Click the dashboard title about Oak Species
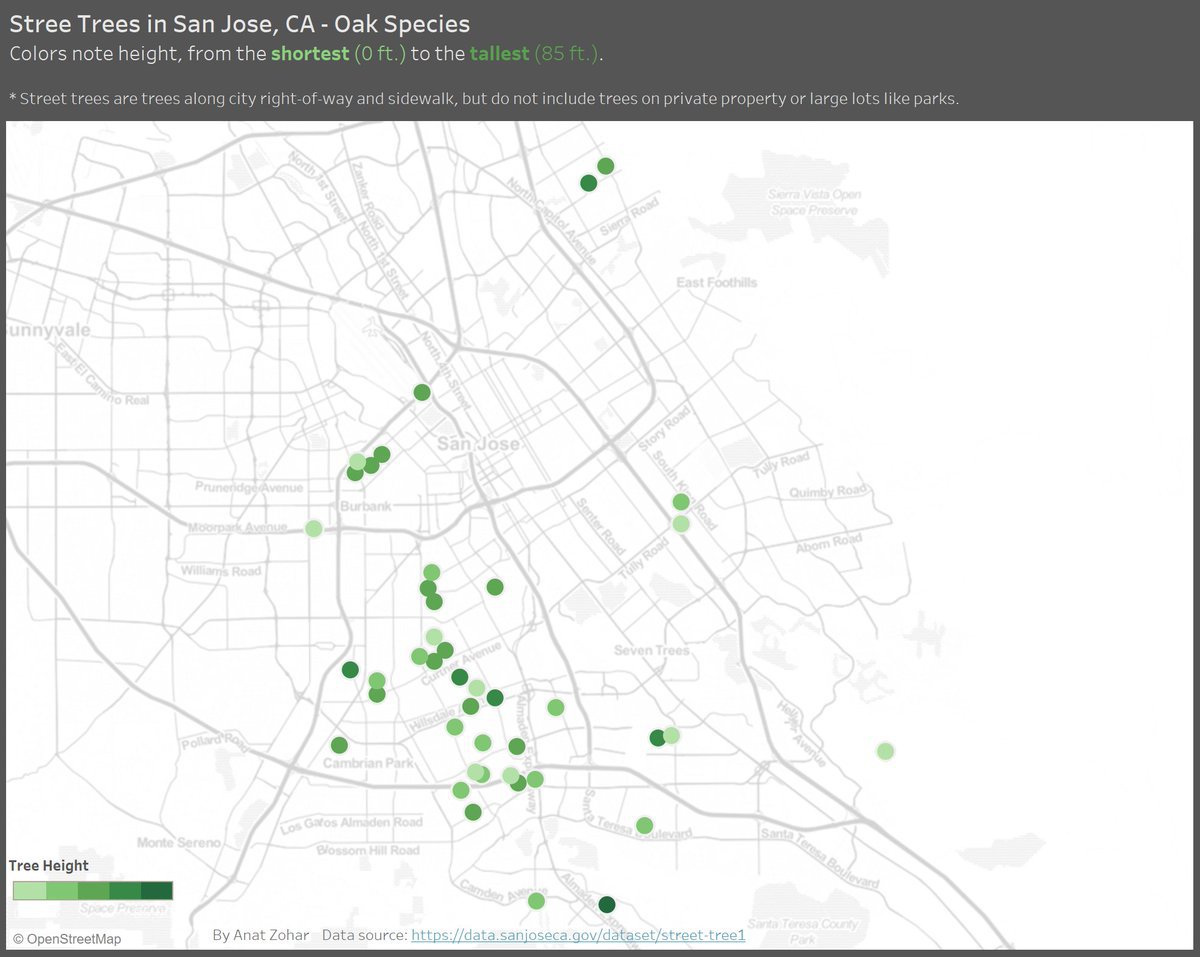Image resolution: width=1200 pixels, height=957 pixels. point(240,23)
